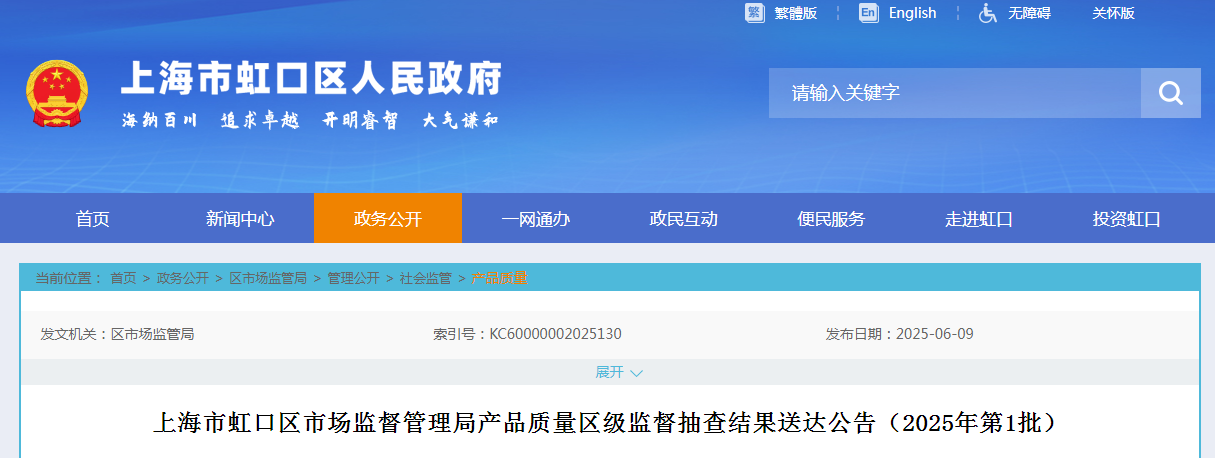Viewport: 1215px width, 458px height.
Task: Open 无障碍 accessibility mode
Action: coord(1029,13)
